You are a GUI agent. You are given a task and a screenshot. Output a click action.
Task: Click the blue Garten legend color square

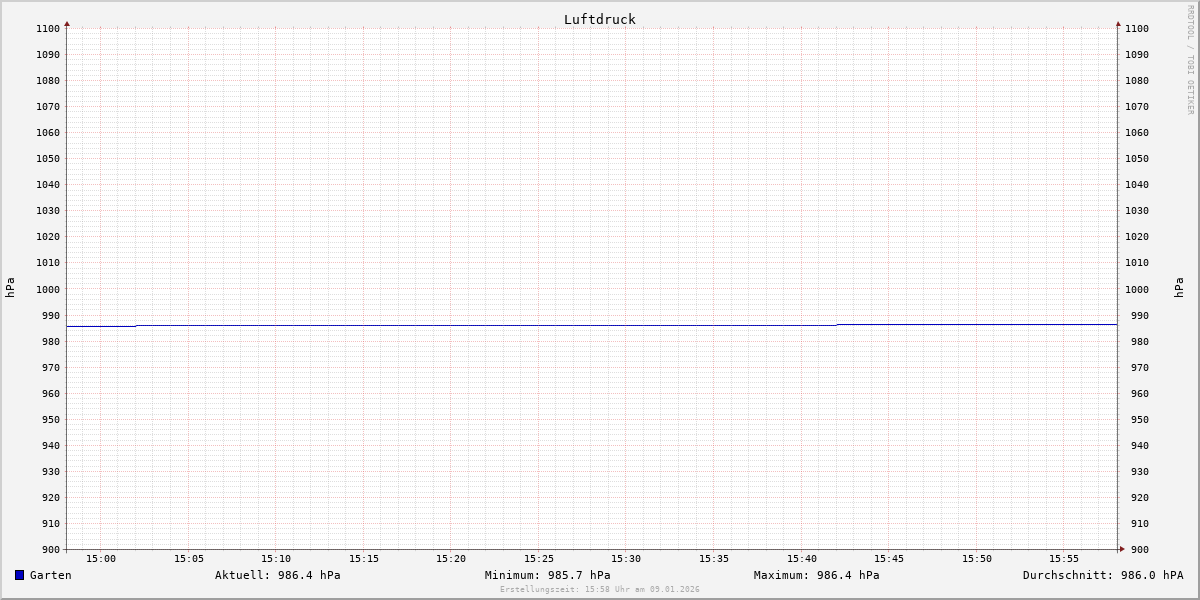pyautogui.click(x=19, y=575)
